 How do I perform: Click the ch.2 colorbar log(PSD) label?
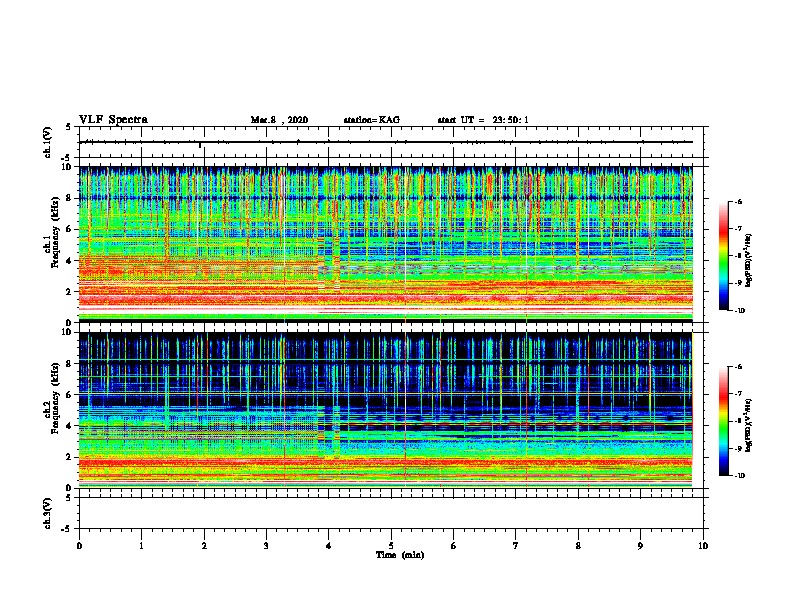[x=749, y=424]
